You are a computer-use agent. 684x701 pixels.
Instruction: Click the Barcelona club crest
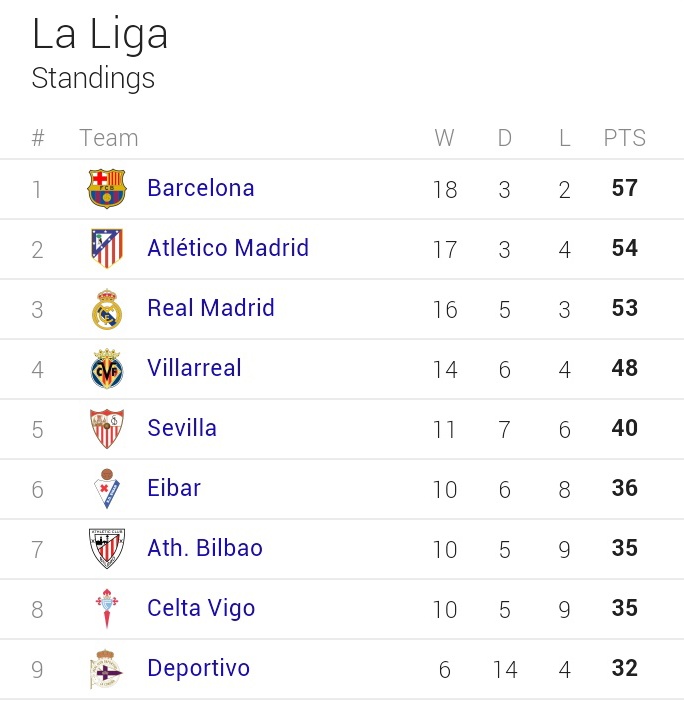coord(107,188)
